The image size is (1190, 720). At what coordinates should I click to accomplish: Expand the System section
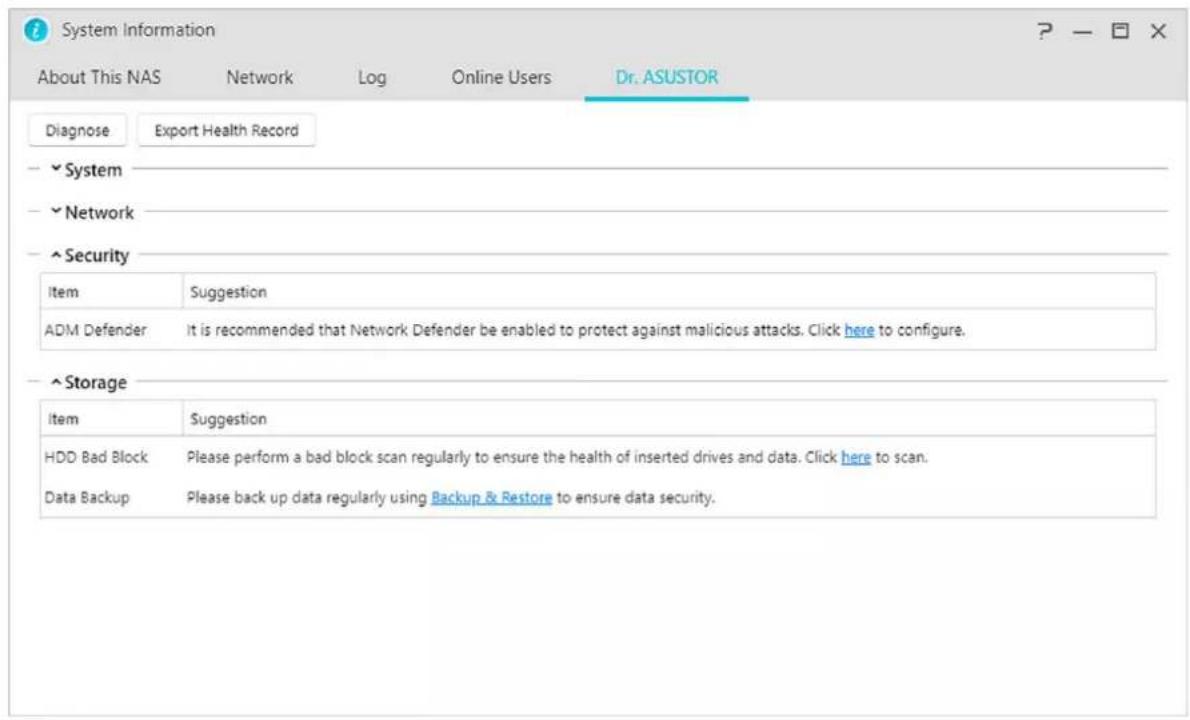[87, 170]
